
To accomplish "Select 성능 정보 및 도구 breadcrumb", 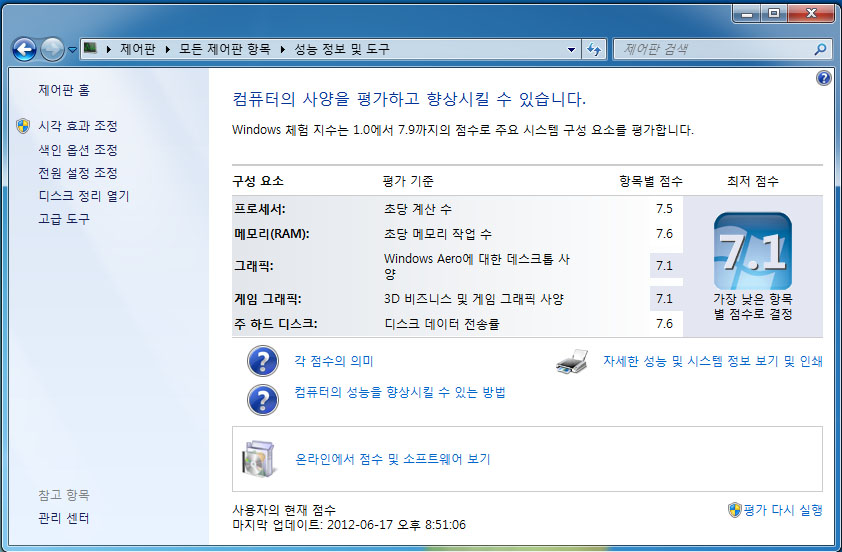I will tap(342, 49).
